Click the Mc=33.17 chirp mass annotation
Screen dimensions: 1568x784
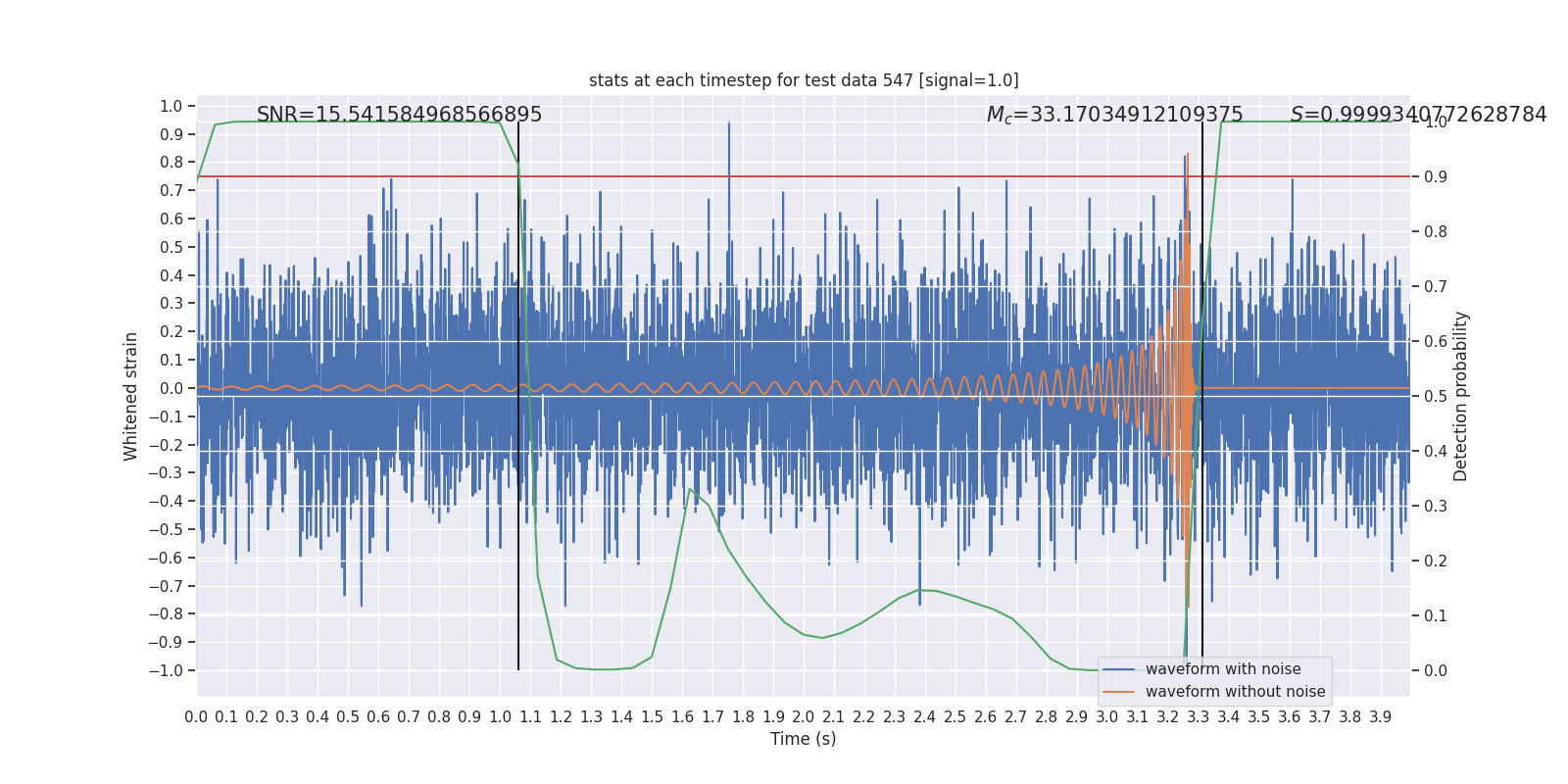coord(1114,115)
